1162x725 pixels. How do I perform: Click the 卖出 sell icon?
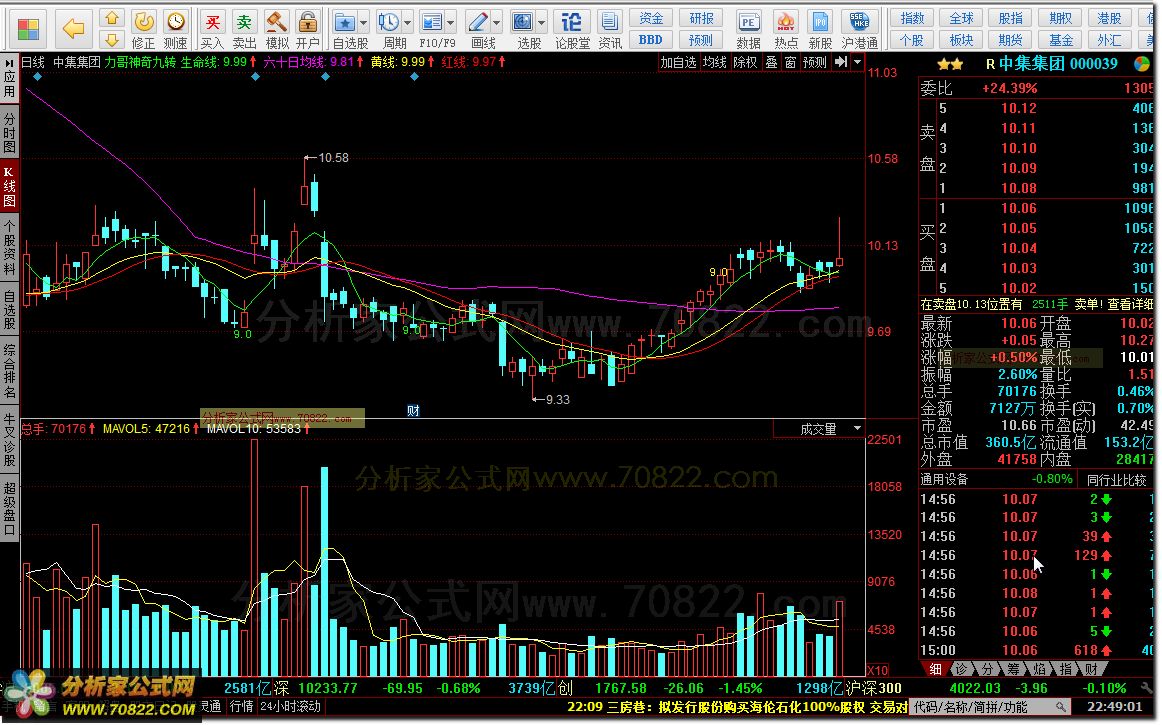(x=244, y=29)
